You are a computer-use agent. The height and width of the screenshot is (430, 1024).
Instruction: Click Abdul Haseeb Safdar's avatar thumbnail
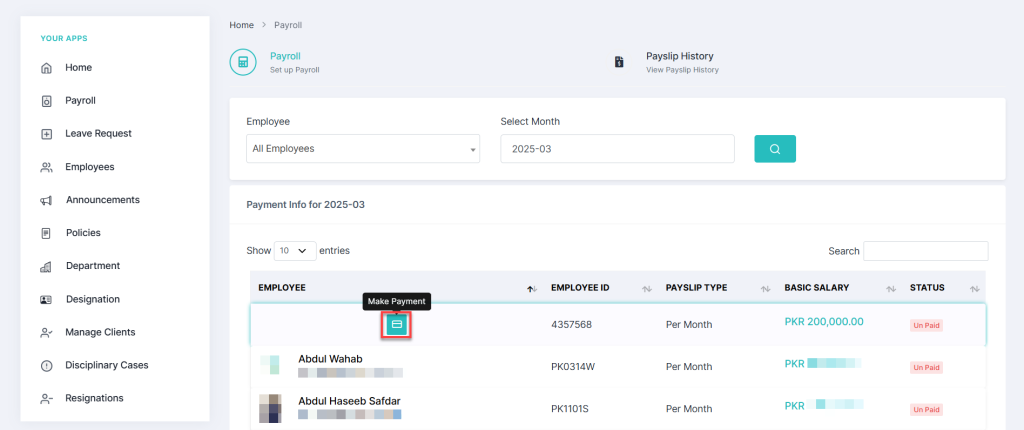coord(270,407)
